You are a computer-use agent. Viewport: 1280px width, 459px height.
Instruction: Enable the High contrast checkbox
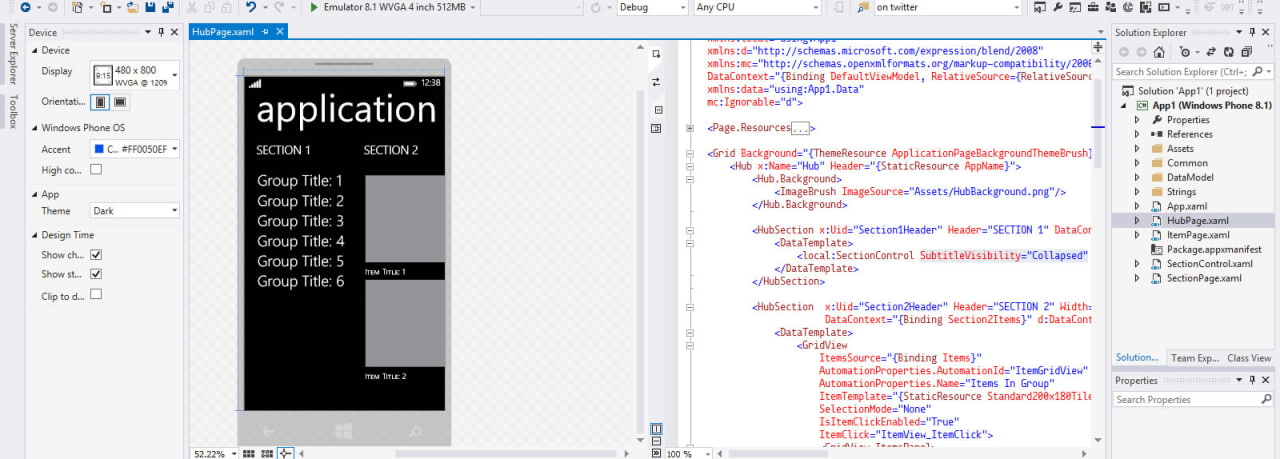[x=96, y=170]
